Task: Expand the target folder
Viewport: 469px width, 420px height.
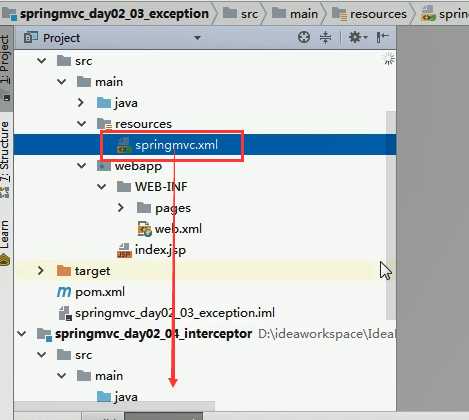Action: 41,271
